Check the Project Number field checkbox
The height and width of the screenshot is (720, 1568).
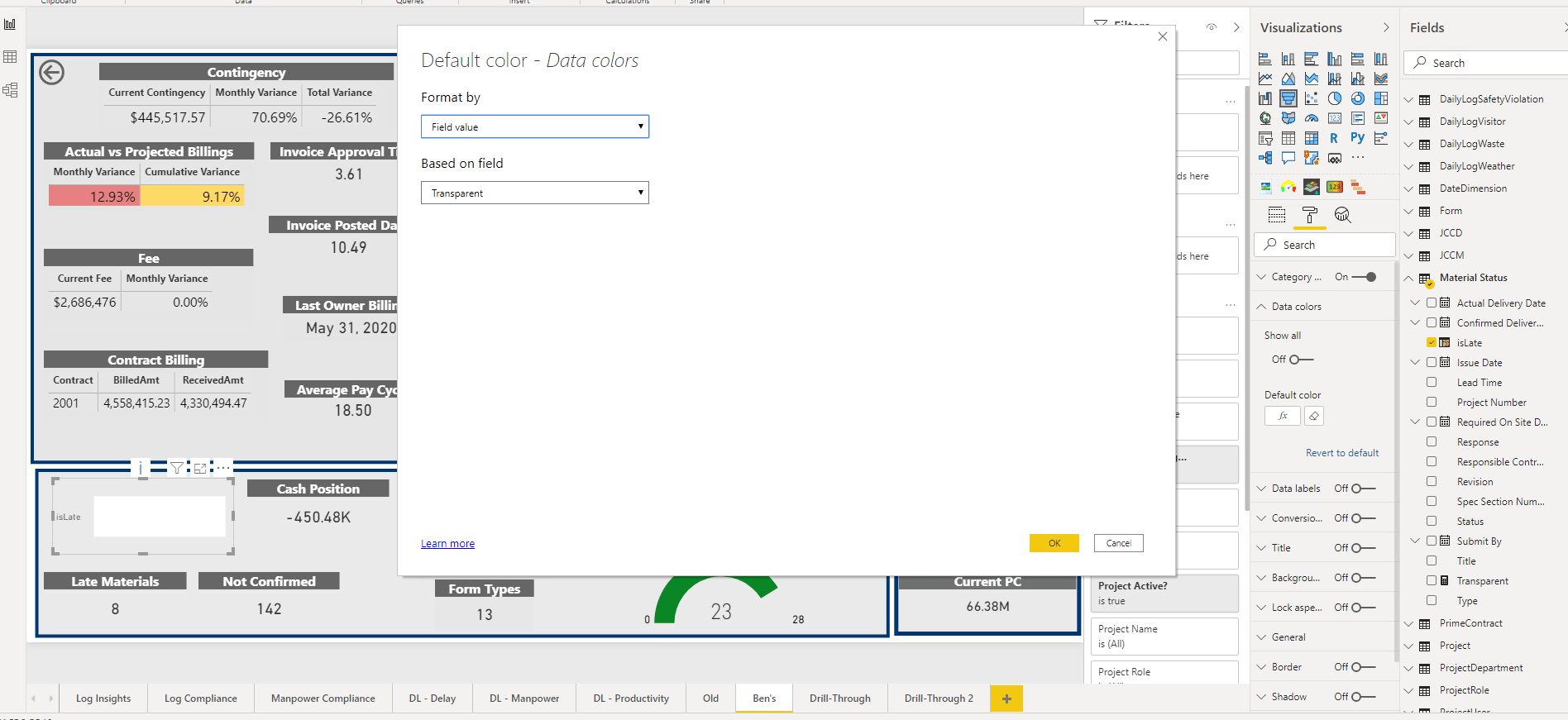tap(1432, 402)
